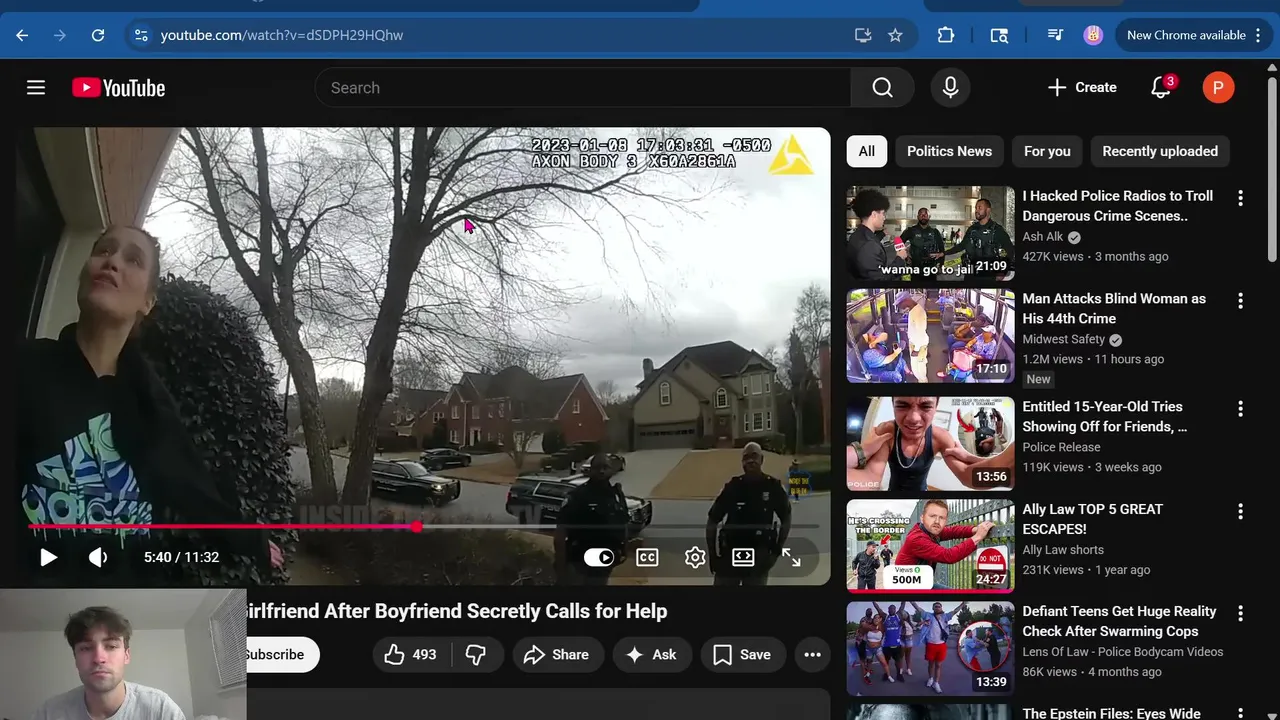Open the Chrome Lens search icon
This screenshot has height=720, width=1280.
[x=999, y=35]
